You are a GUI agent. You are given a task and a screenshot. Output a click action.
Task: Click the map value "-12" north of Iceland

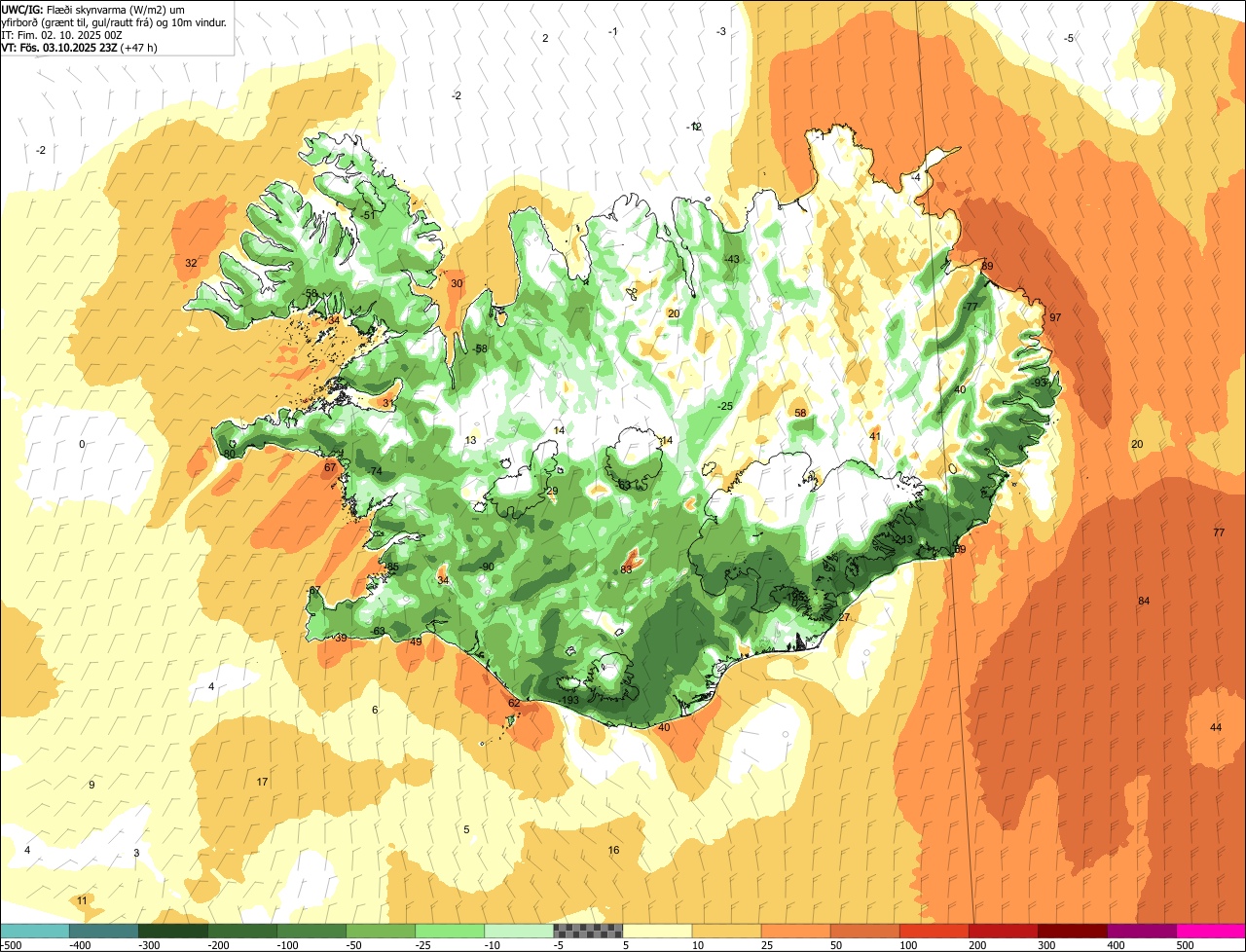694,127
